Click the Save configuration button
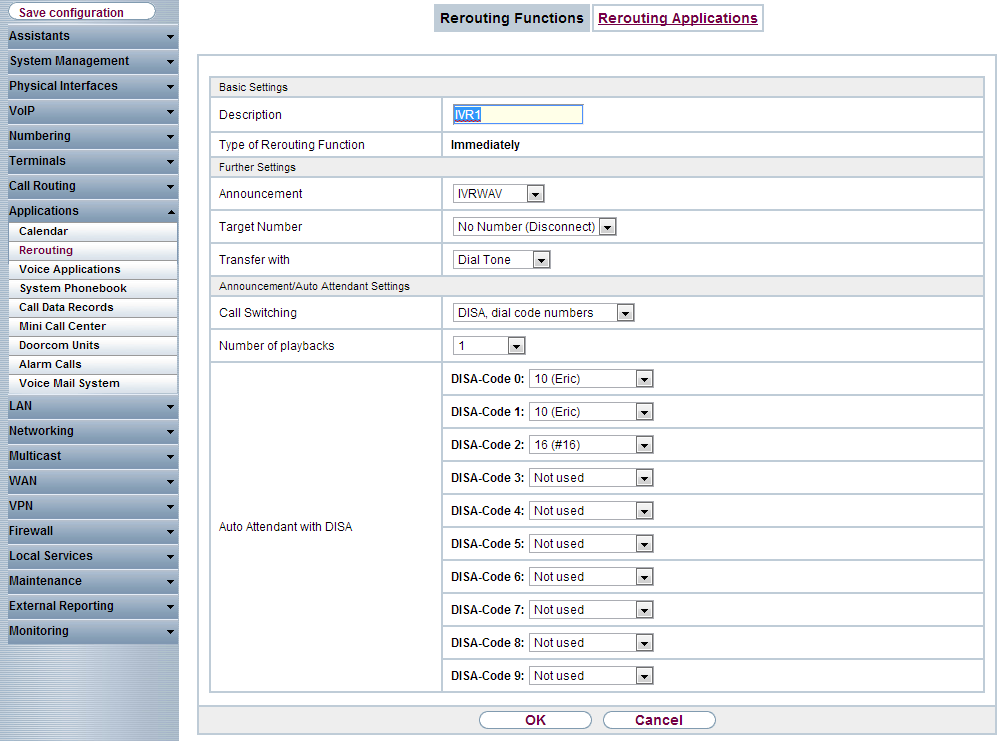This screenshot has height=741, width=1003. tap(82, 12)
